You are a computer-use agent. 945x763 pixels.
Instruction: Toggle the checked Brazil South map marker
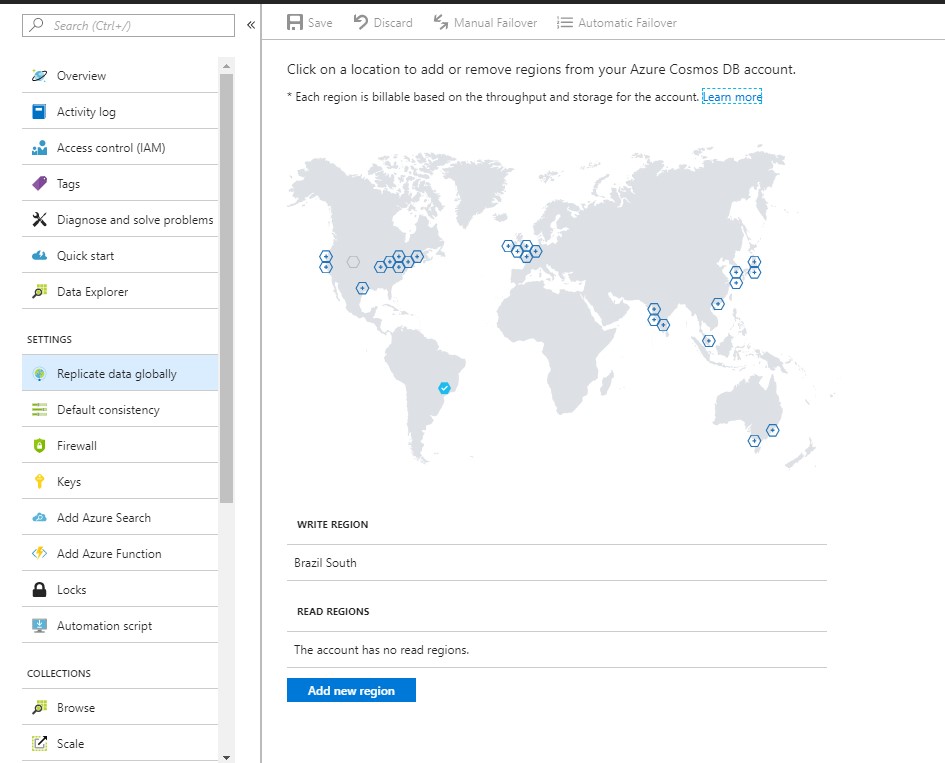click(444, 388)
